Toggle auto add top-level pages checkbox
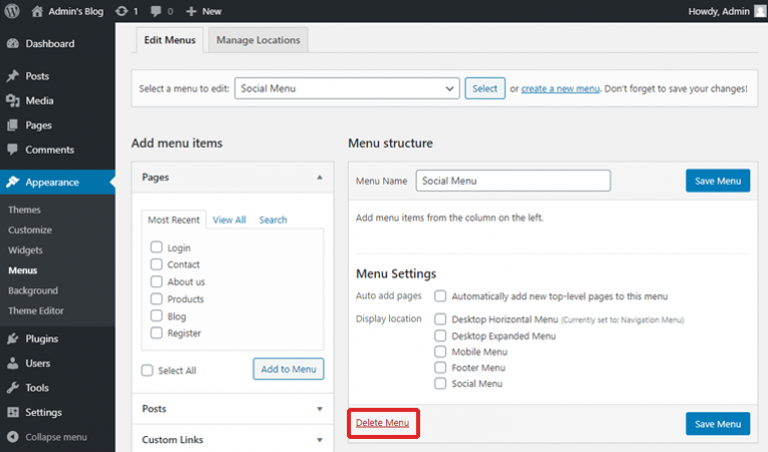 coord(440,296)
